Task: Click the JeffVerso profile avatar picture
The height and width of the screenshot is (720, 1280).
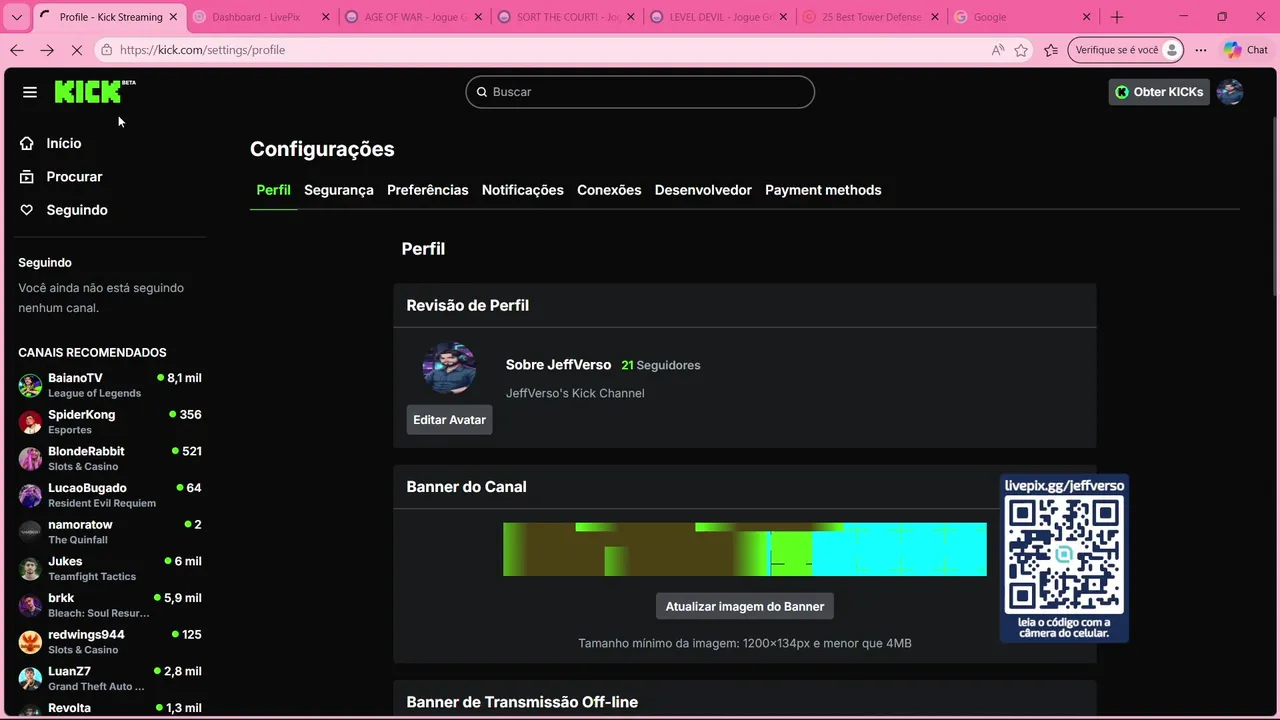Action: pyautogui.click(x=449, y=369)
